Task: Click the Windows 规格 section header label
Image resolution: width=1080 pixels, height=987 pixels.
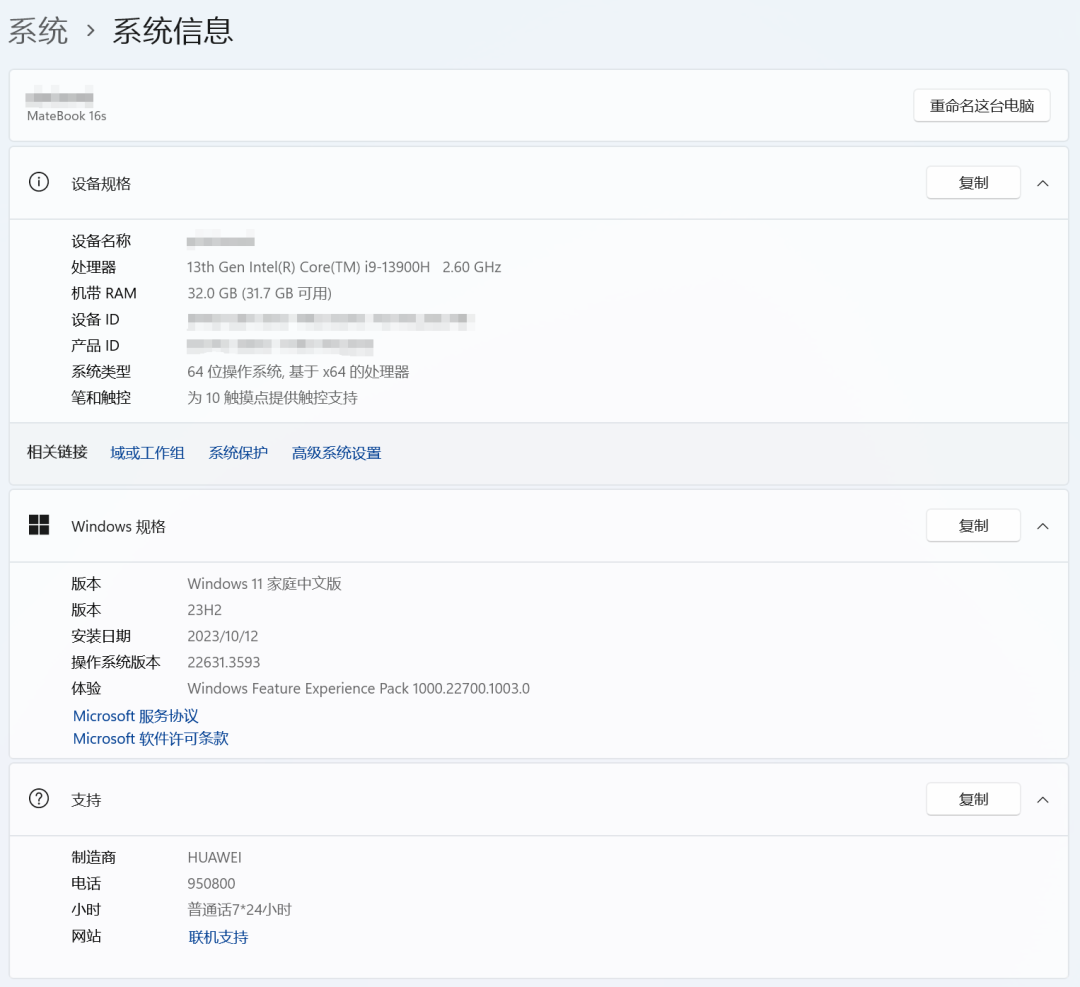Action: coord(118,527)
